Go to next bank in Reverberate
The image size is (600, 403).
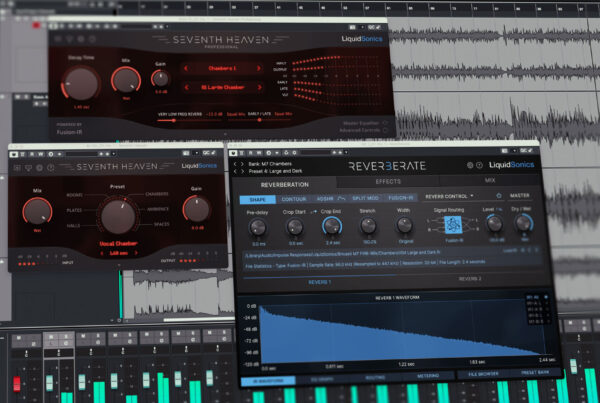click(x=242, y=164)
